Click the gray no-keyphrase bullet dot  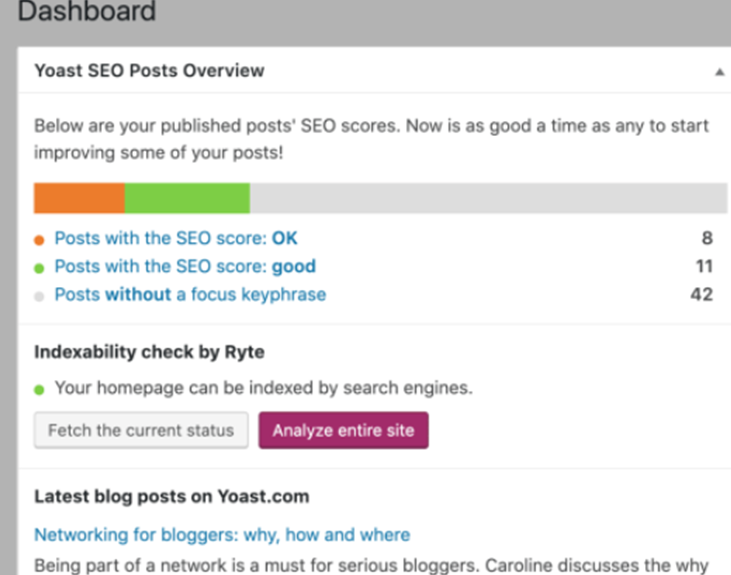pos(39,297)
